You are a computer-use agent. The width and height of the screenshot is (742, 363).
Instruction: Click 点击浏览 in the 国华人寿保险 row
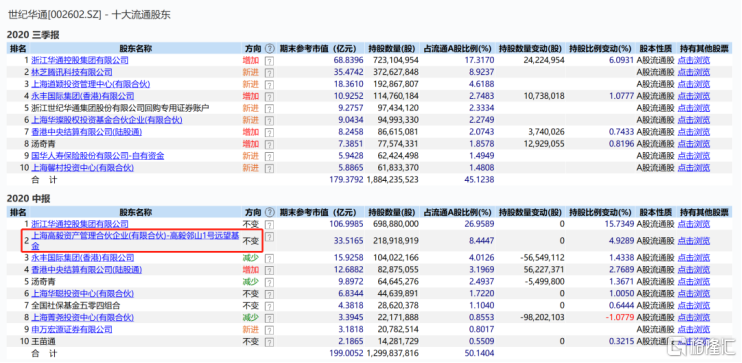[x=694, y=155]
